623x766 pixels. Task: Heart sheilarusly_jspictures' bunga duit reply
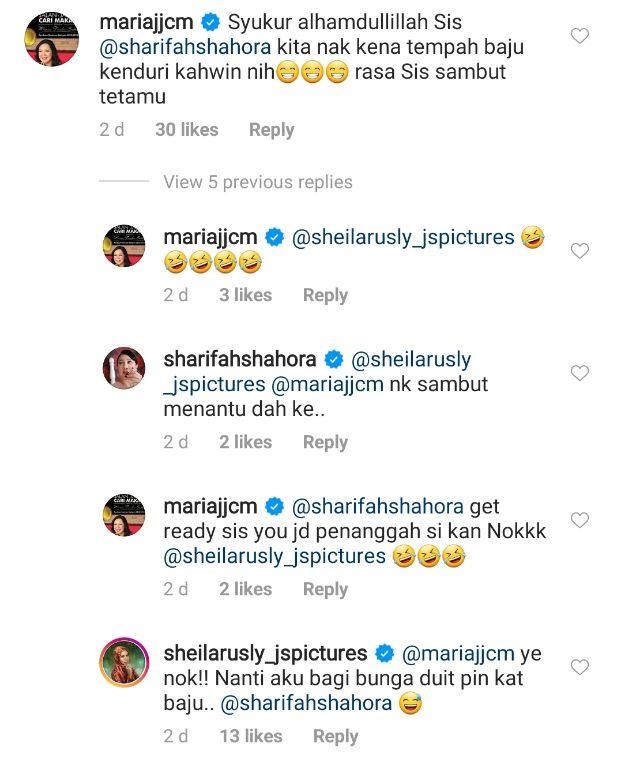(579, 666)
